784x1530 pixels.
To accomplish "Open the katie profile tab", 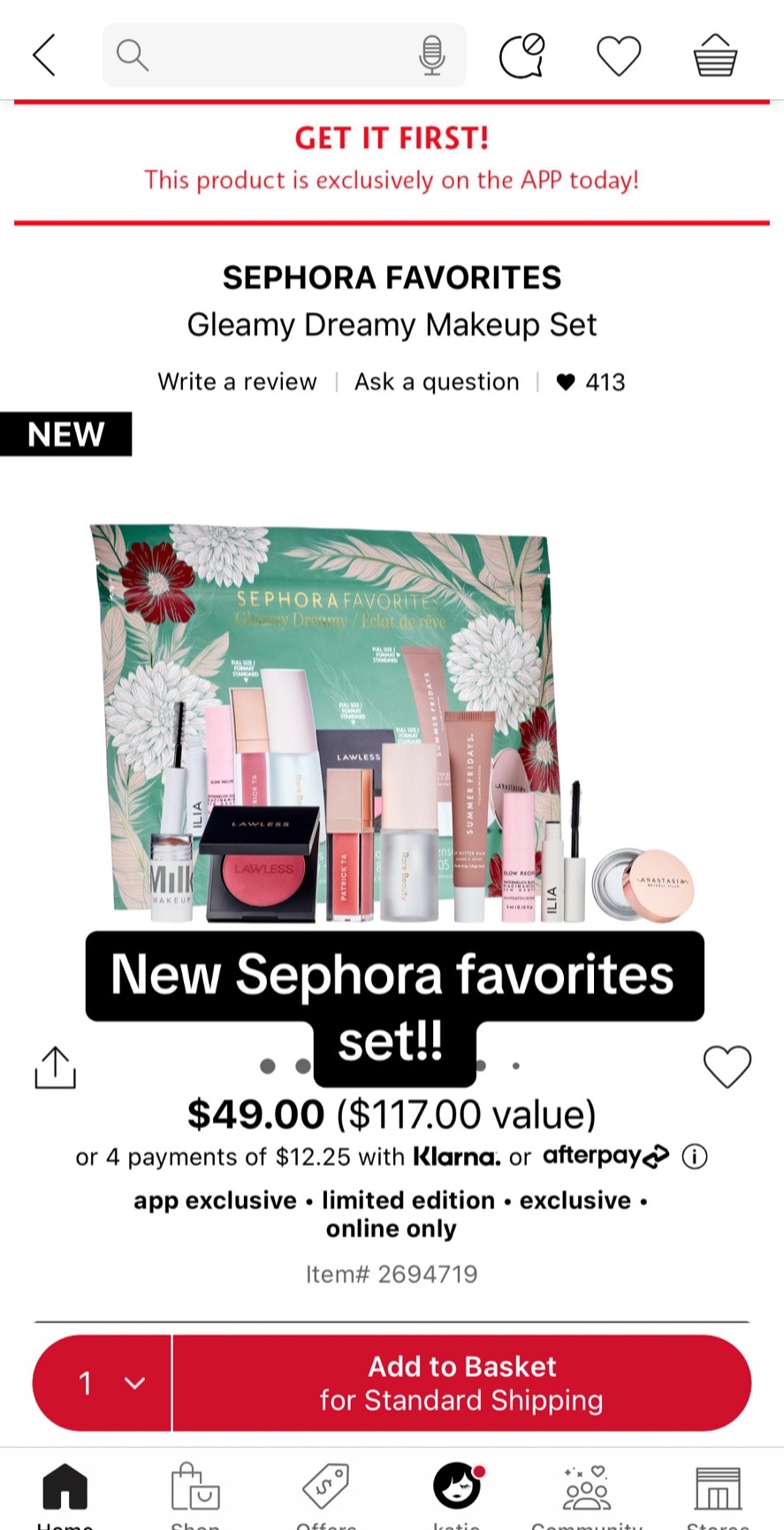I will tap(457, 1496).
